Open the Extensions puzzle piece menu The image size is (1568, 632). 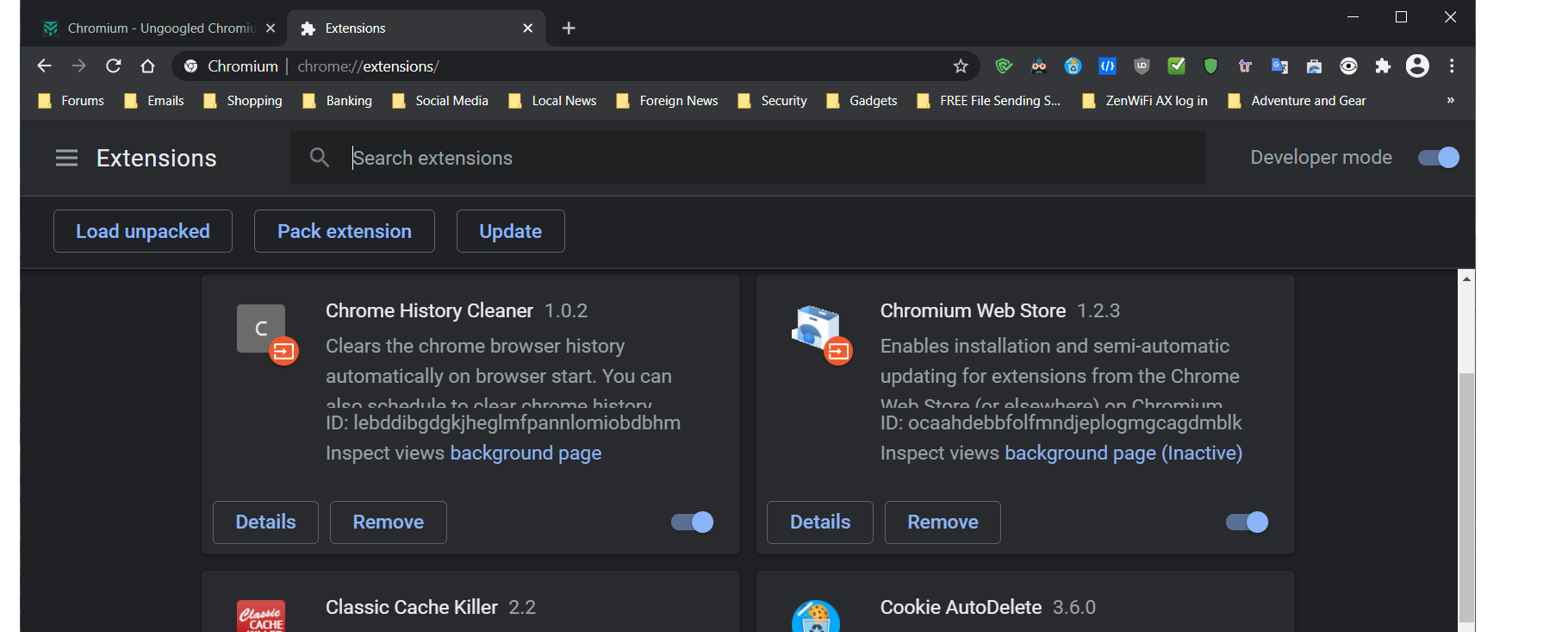click(1383, 66)
